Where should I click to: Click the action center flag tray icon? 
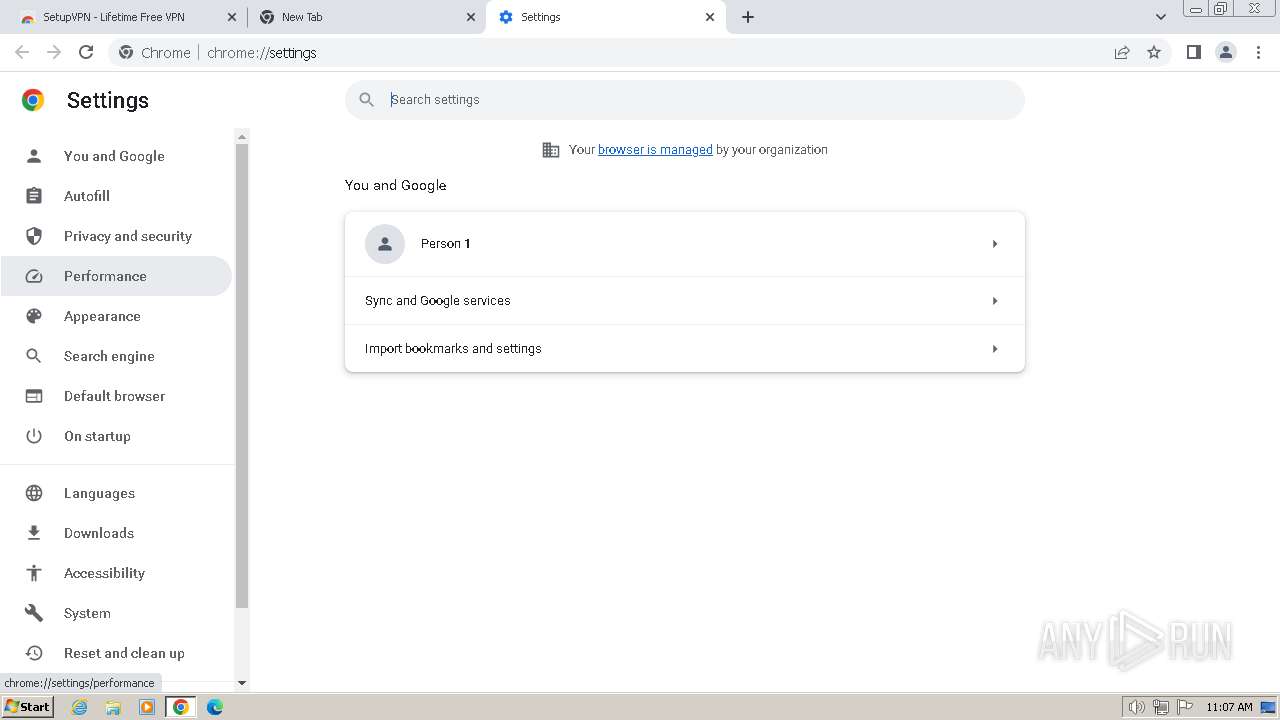[1185, 707]
